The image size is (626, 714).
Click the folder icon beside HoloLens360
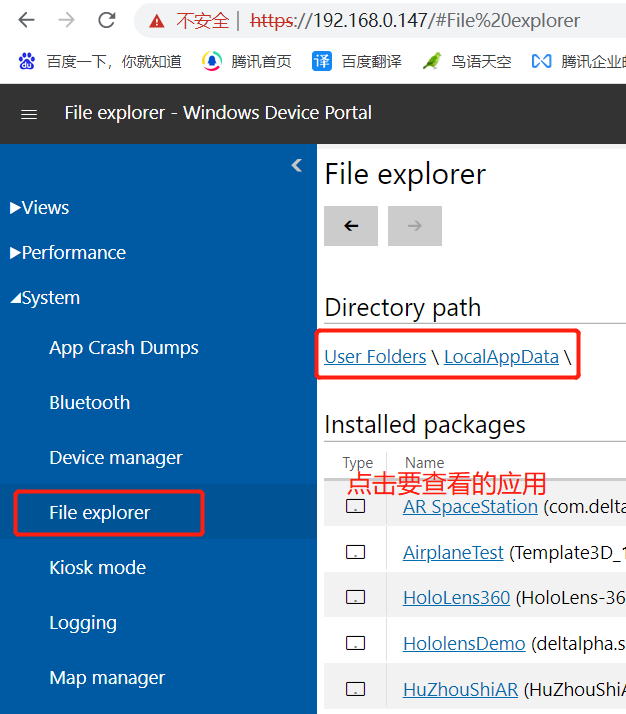[x=355, y=598]
